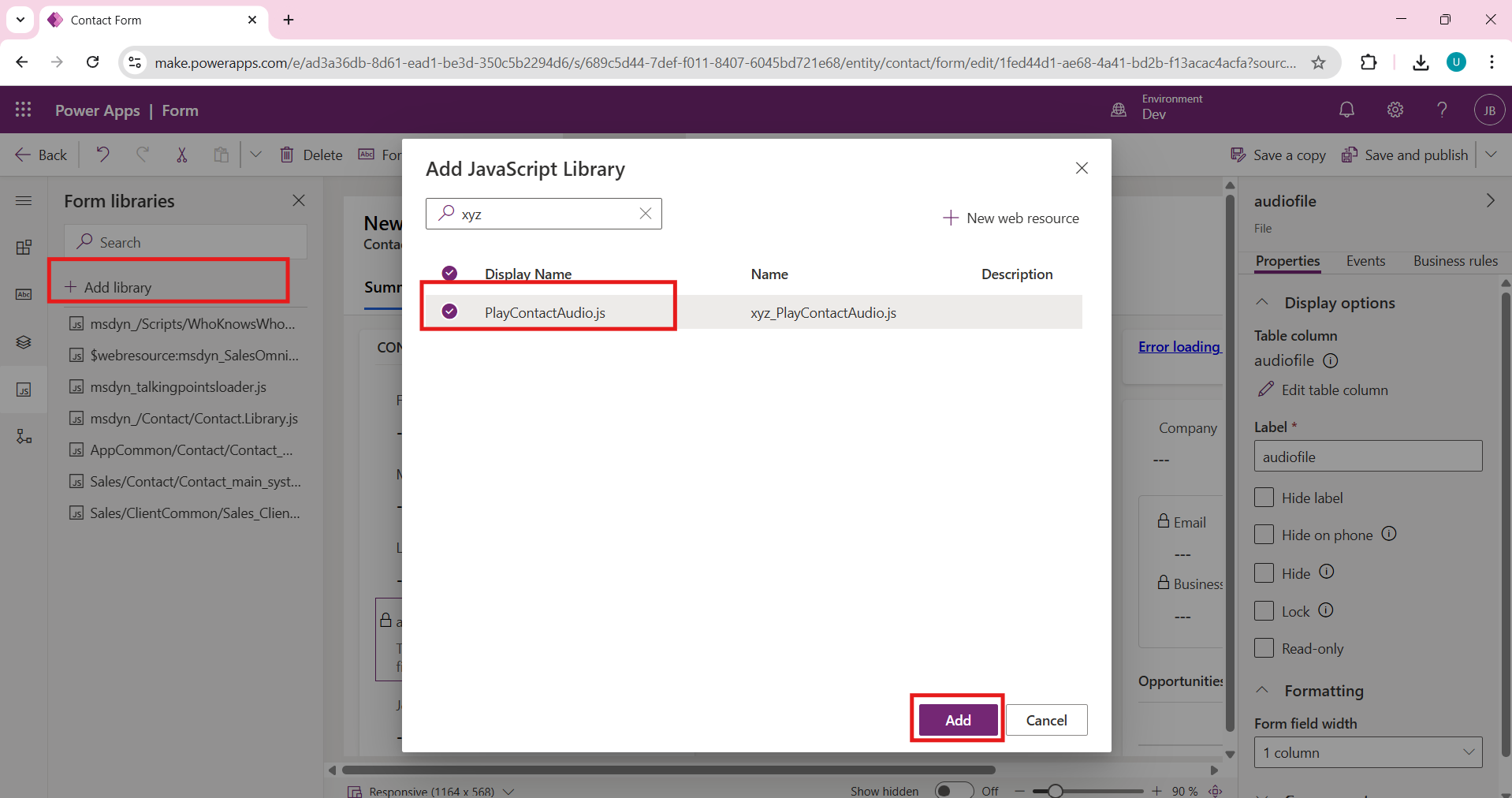Check the Hide label checkbox
1512x798 pixels.
pyautogui.click(x=1264, y=498)
